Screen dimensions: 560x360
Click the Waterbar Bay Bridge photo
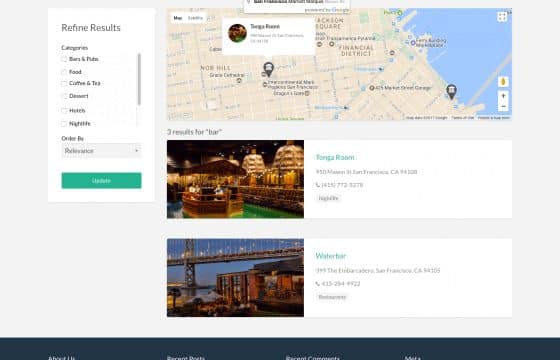(235, 278)
